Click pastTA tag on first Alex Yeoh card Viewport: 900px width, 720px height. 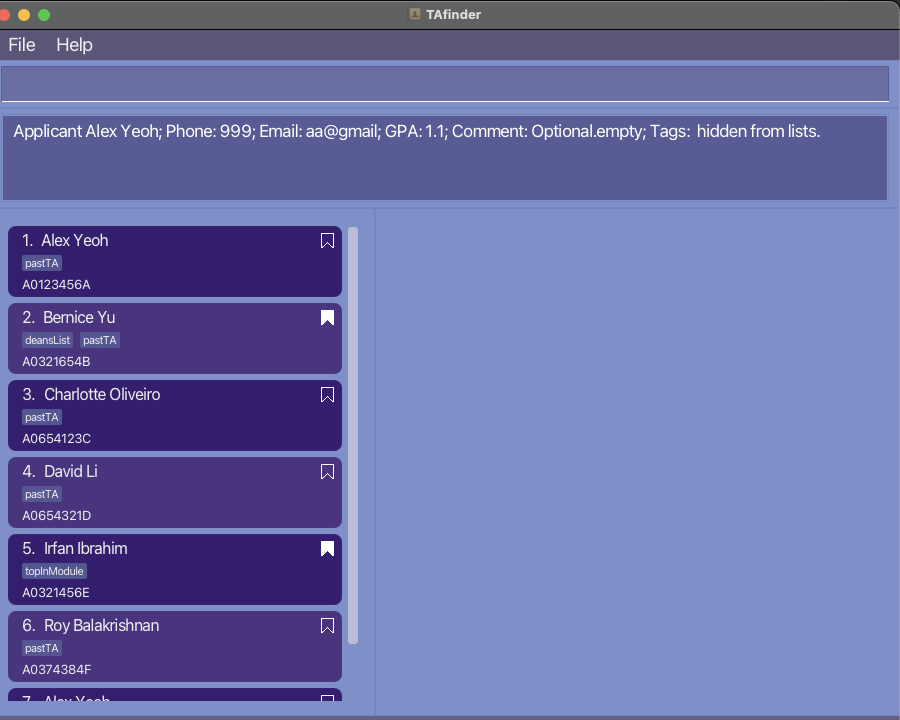(x=42, y=263)
